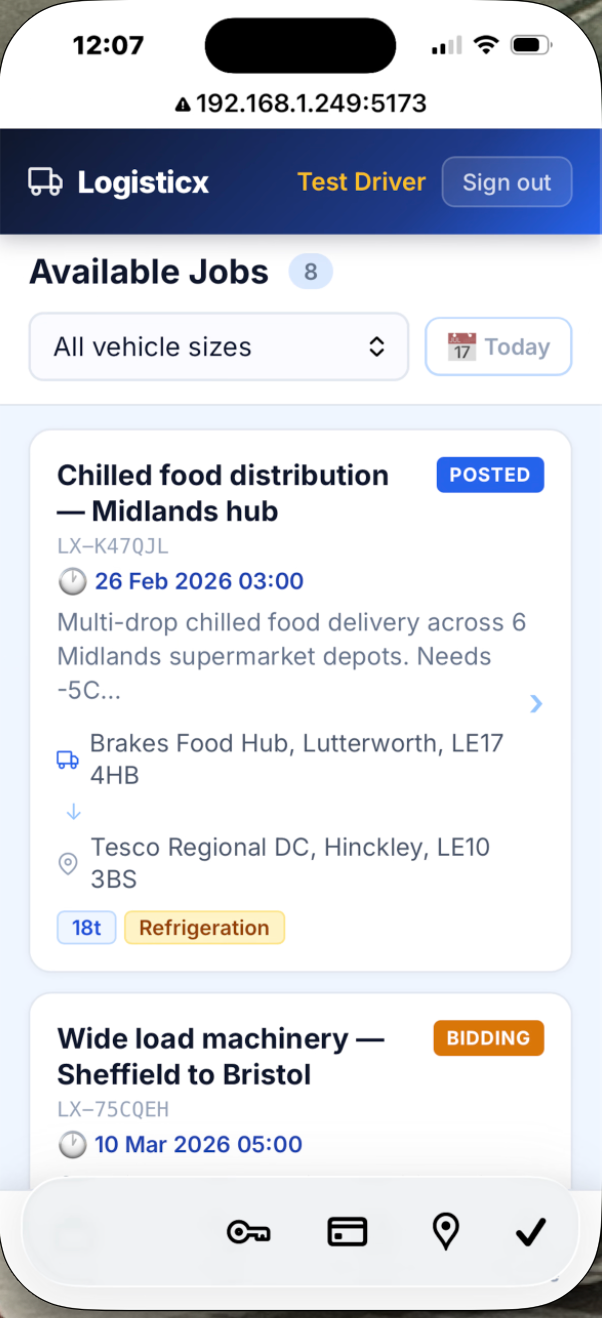Image resolution: width=602 pixels, height=1318 pixels.
Task: Open the All vehicle sizes dropdown
Action: pyautogui.click(x=218, y=347)
